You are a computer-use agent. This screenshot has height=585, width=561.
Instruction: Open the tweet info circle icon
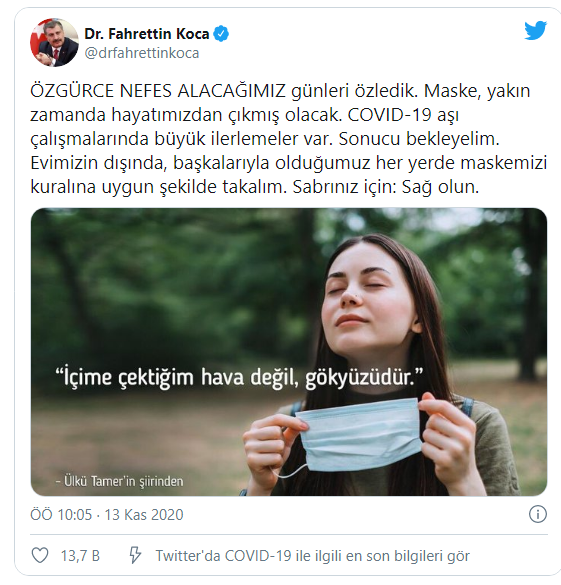[538, 514]
